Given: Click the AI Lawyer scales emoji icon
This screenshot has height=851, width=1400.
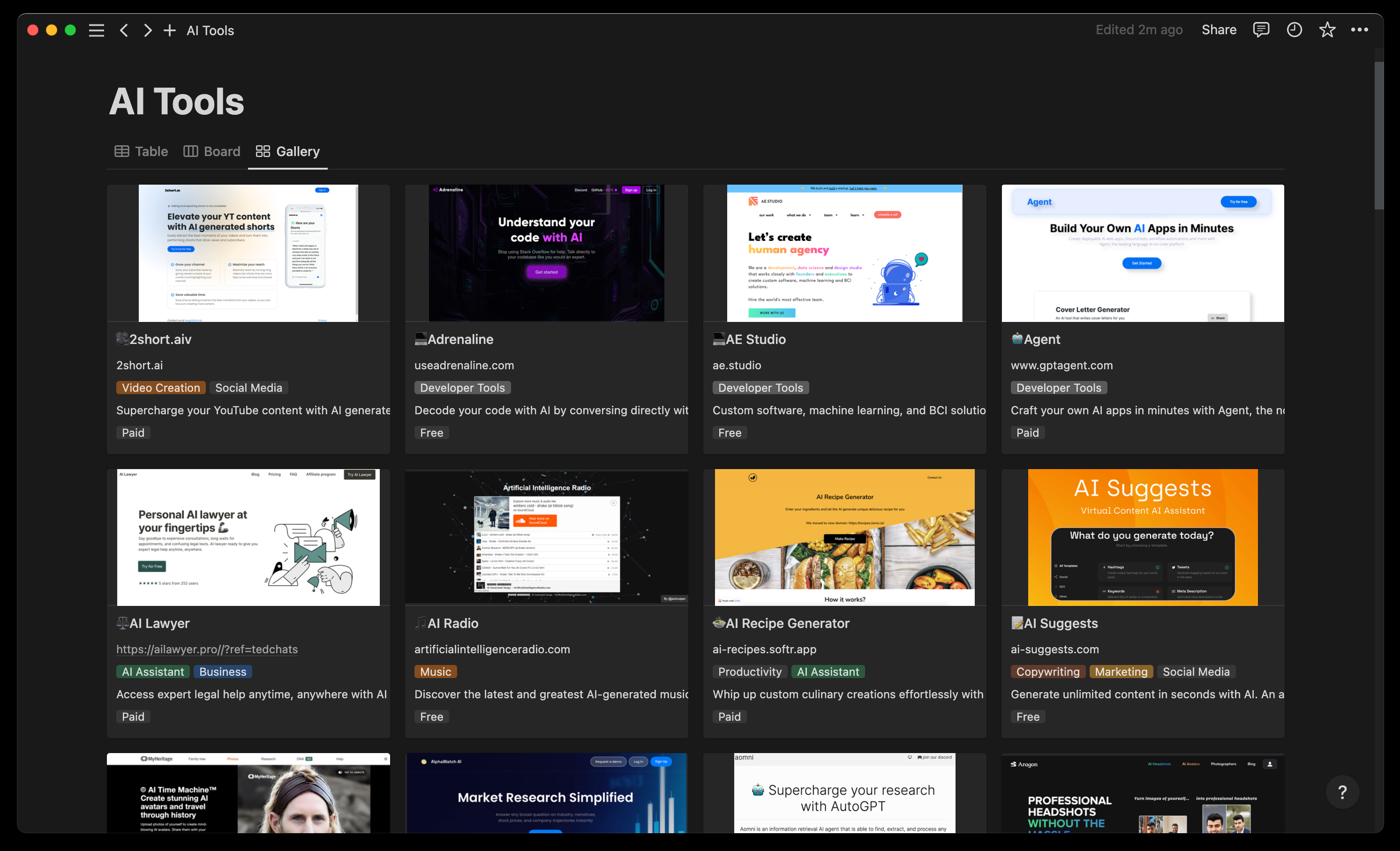Looking at the screenshot, I should (123, 623).
